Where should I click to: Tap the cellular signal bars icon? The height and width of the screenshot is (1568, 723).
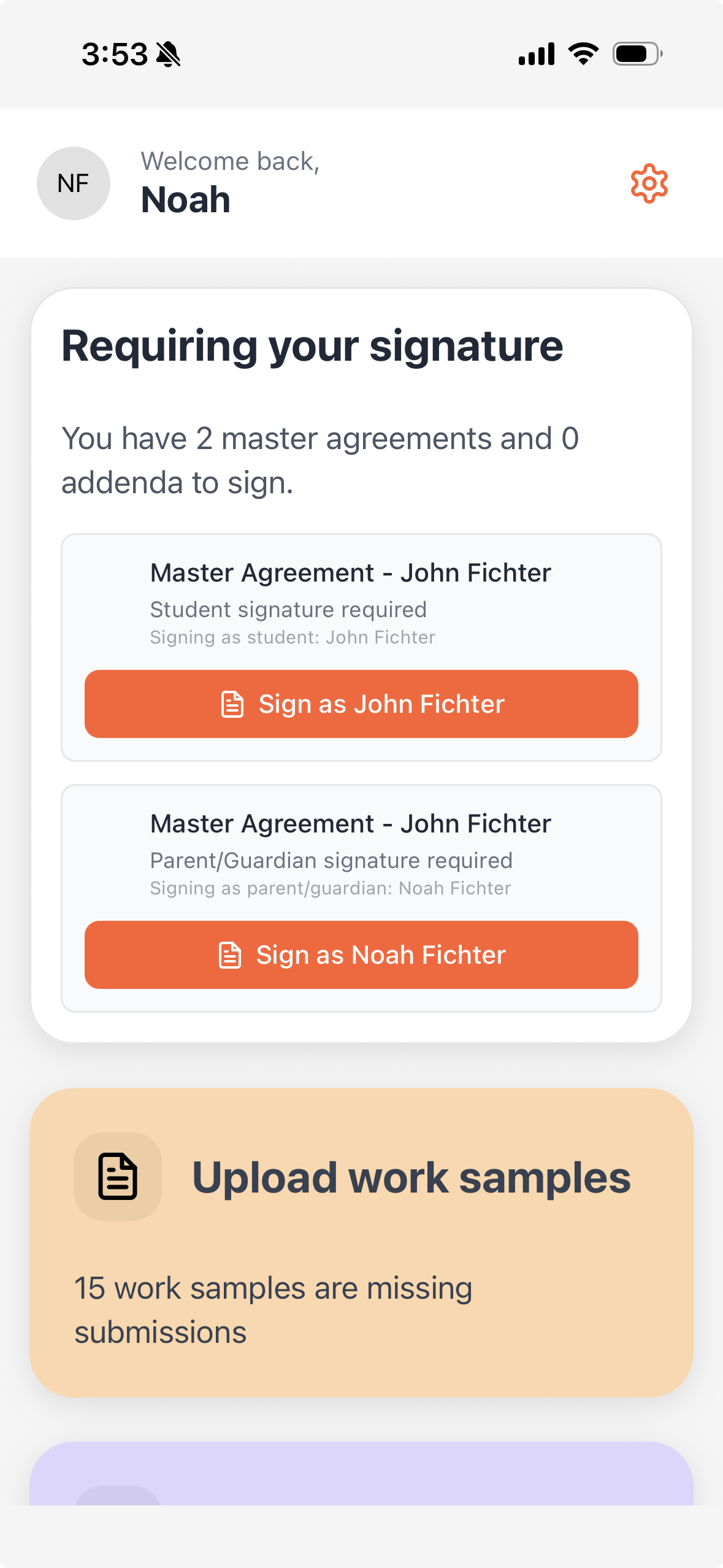(x=537, y=54)
